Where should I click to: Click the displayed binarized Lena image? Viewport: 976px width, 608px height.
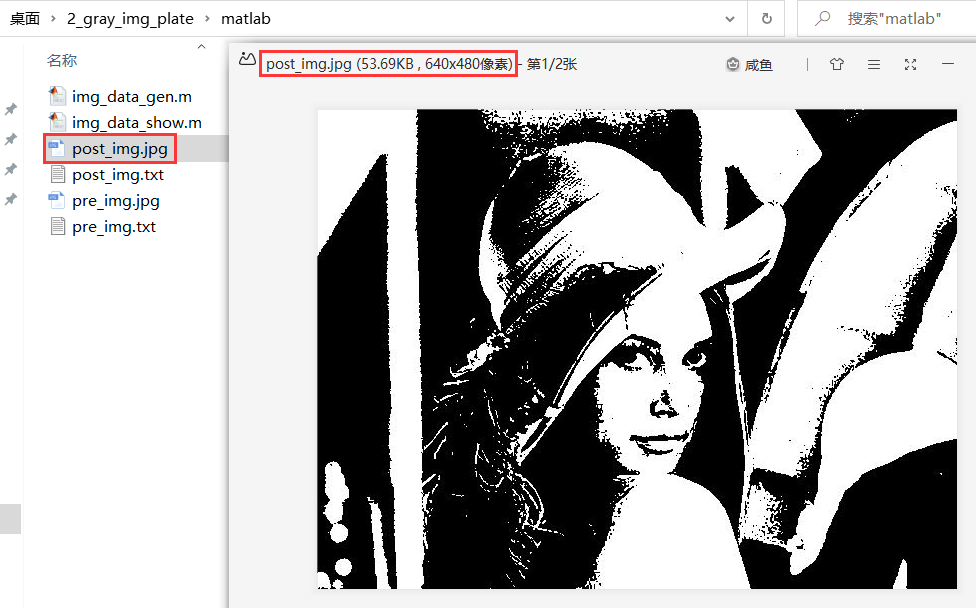[x=636, y=349]
